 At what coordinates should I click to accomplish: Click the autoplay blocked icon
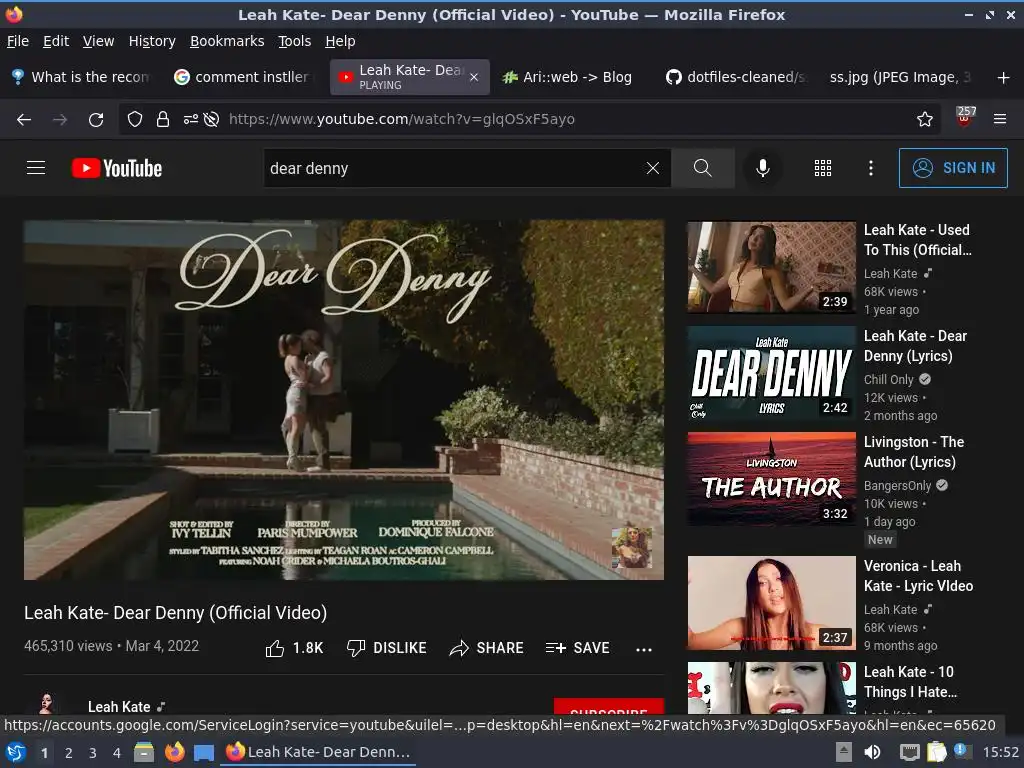pyautogui.click(x=211, y=119)
